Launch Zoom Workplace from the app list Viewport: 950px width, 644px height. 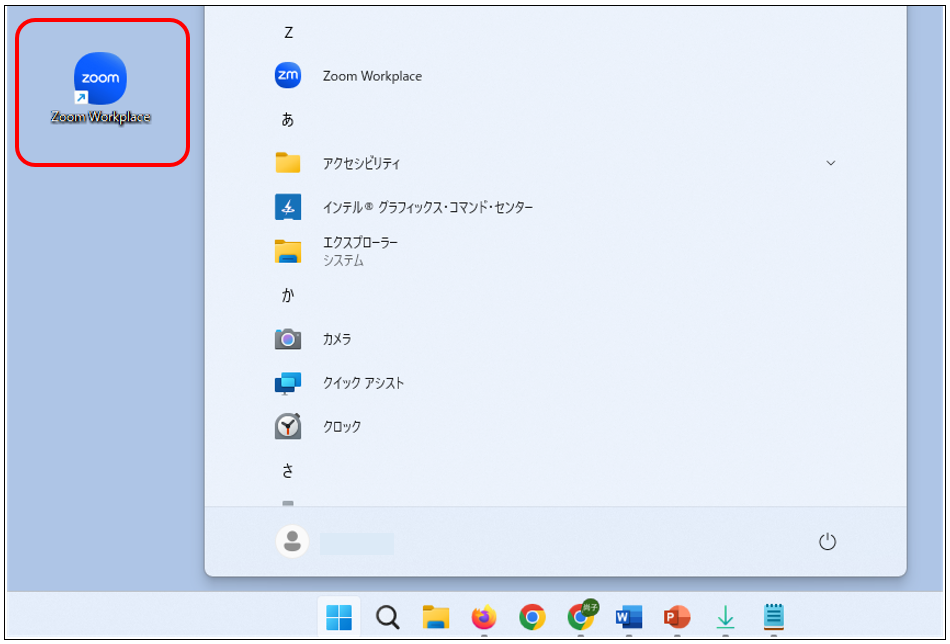pyautogui.click(x=371, y=76)
